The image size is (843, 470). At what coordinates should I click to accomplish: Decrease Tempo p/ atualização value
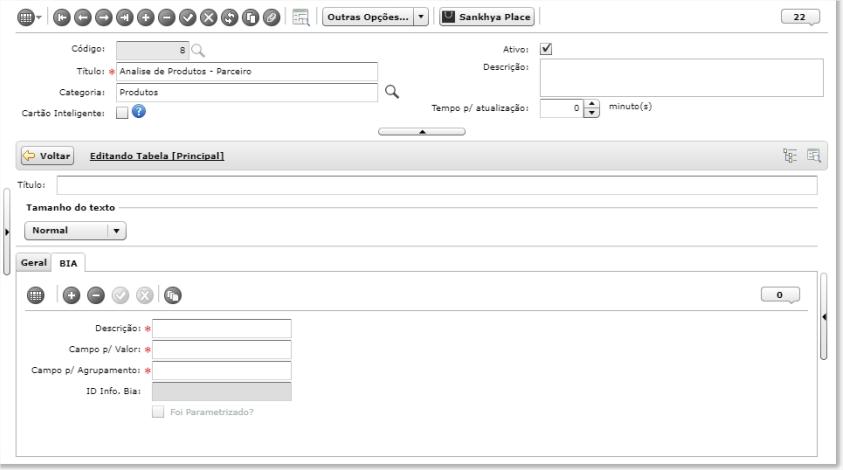pos(591,113)
